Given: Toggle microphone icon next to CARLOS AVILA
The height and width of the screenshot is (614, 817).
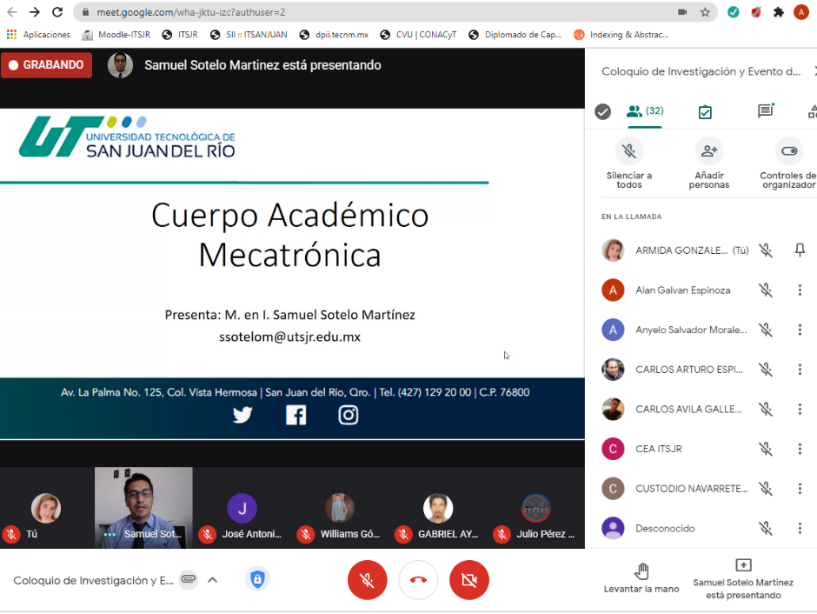Looking at the screenshot, I should [765, 409].
